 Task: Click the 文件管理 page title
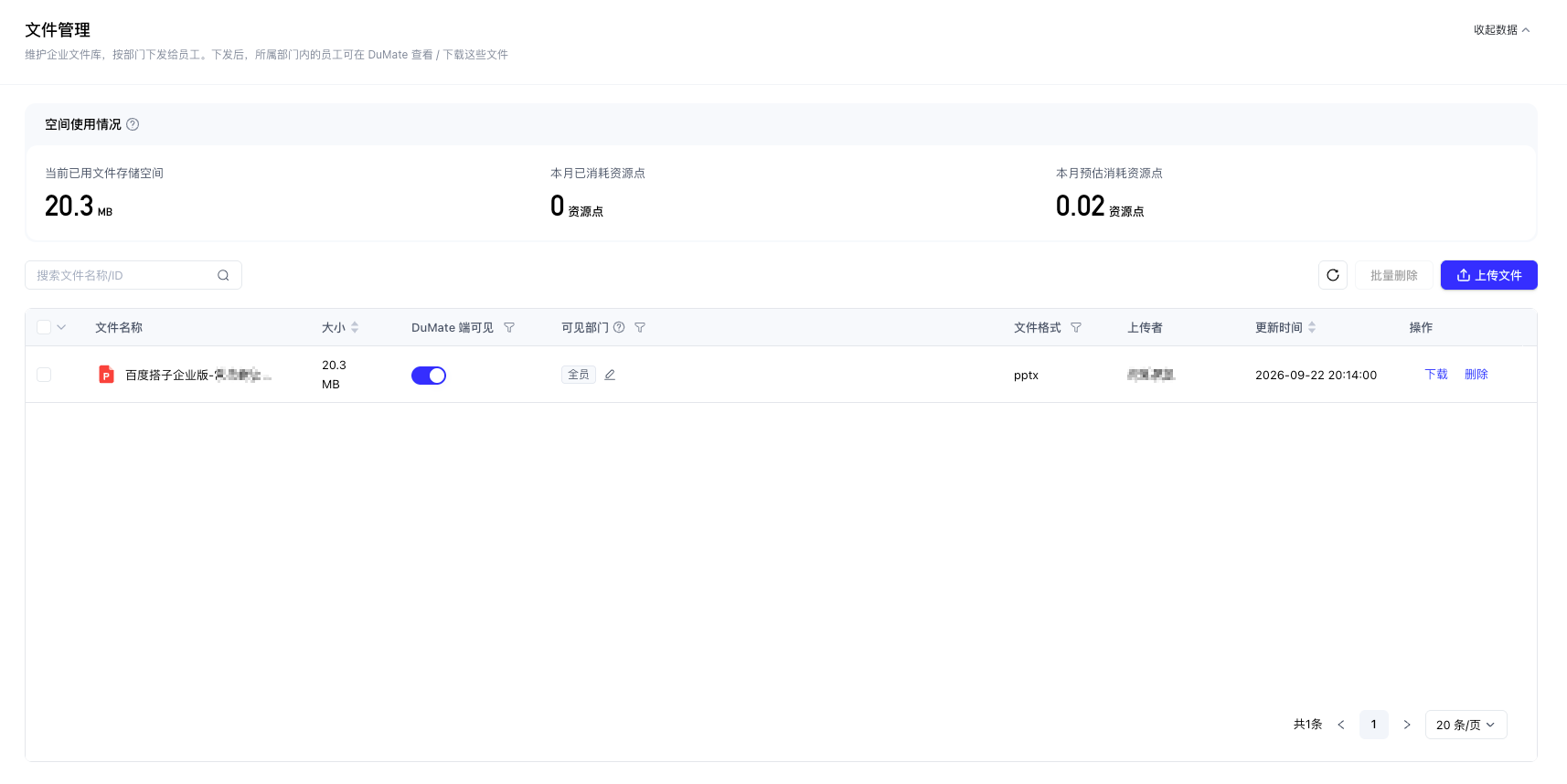tap(58, 30)
